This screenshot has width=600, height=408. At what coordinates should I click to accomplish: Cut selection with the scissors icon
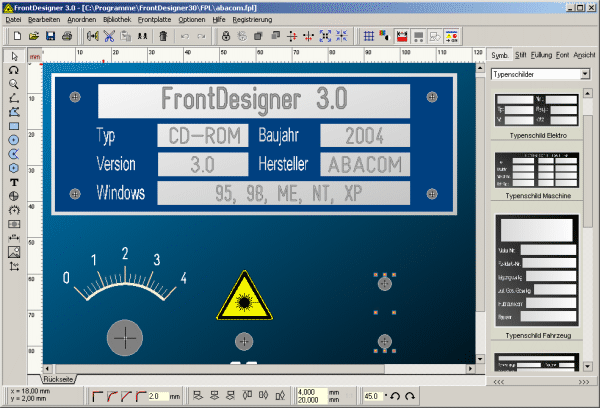tap(109, 36)
